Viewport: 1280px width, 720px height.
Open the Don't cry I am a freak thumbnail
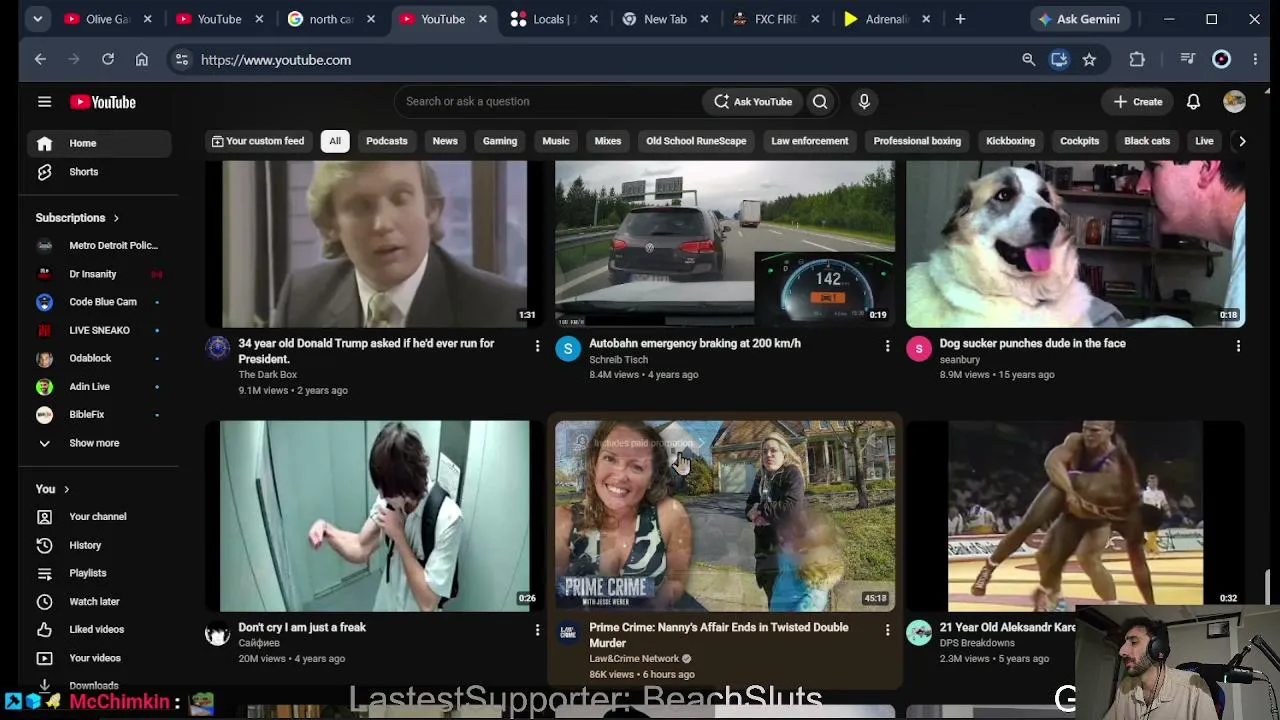[375, 516]
